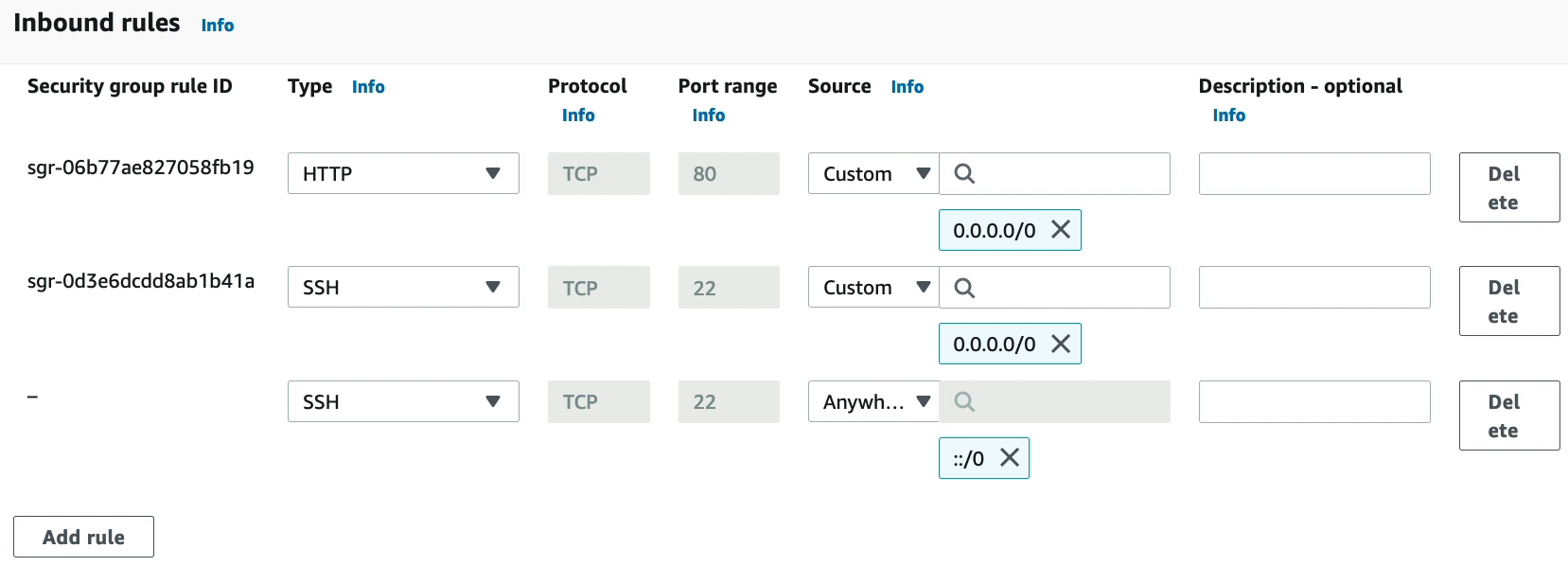Open type dropdown for rule sgr-0d3e6dcdd8ab1b41a
1568x566 pixels.
click(x=403, y=288)
